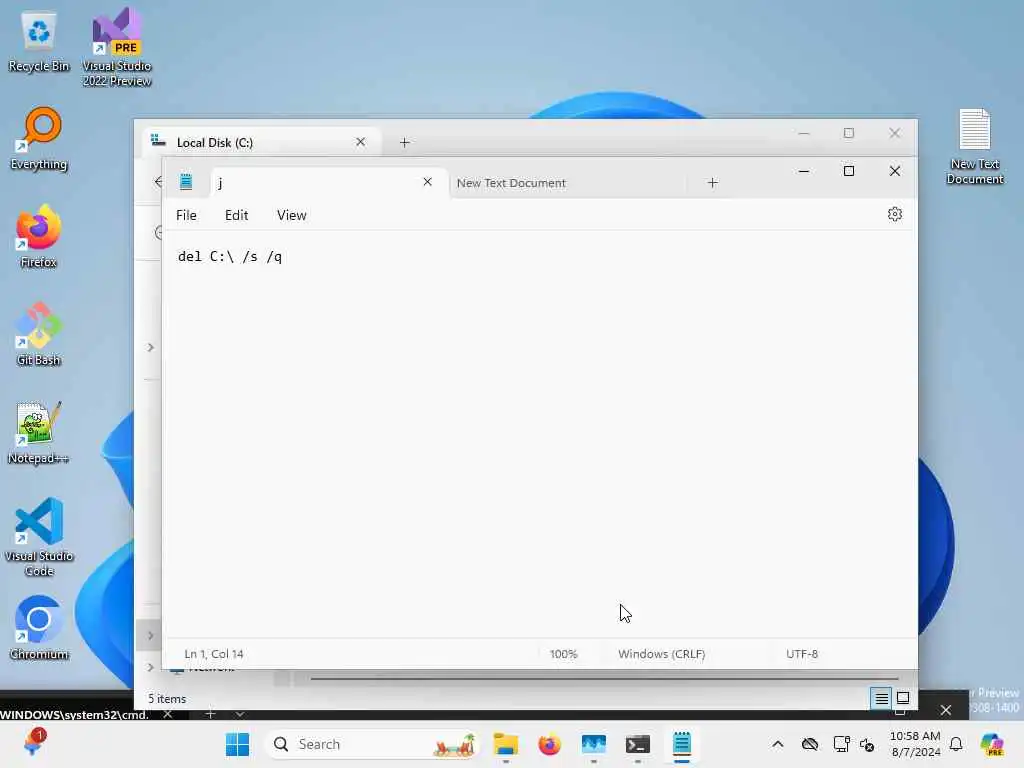Image resolution: width=1024 pixels, height=768 pixels.
Task: Expand the Network tree node in Explorer
Action: (150, 667)
